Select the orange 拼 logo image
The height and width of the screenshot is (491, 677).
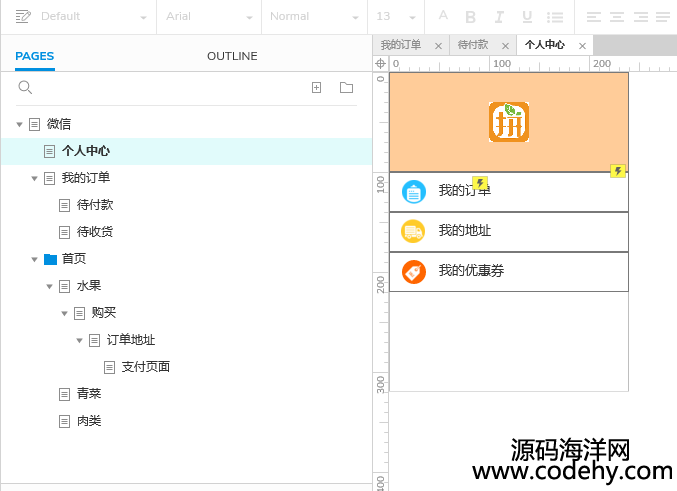(509, 122)
